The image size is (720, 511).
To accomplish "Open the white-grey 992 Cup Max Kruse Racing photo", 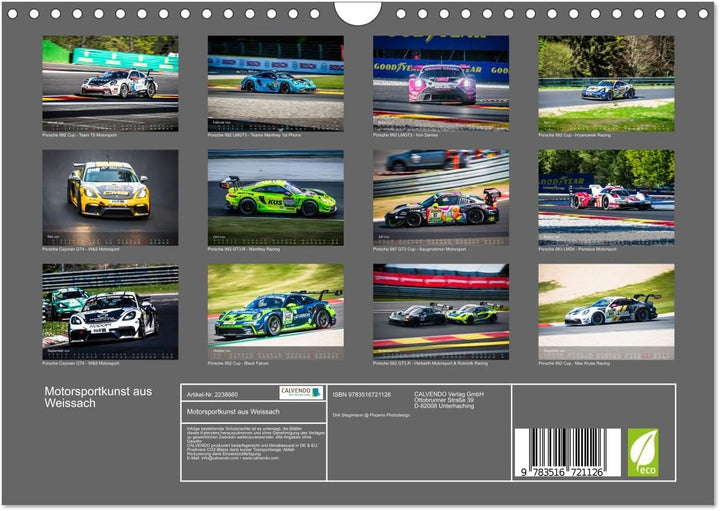I will pyautogui.click(x=606, y=312).
